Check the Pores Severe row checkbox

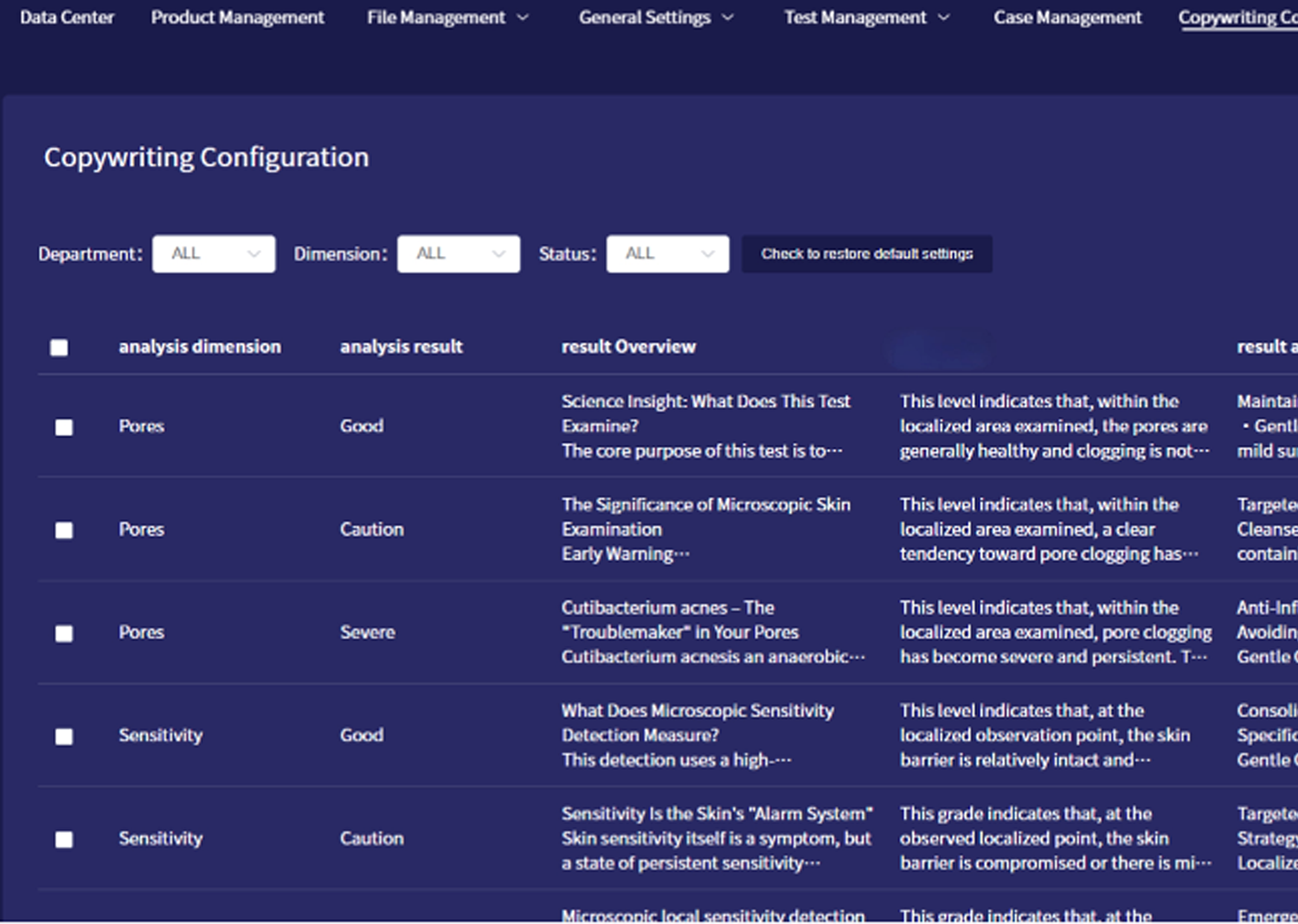(x=64, y=633)
